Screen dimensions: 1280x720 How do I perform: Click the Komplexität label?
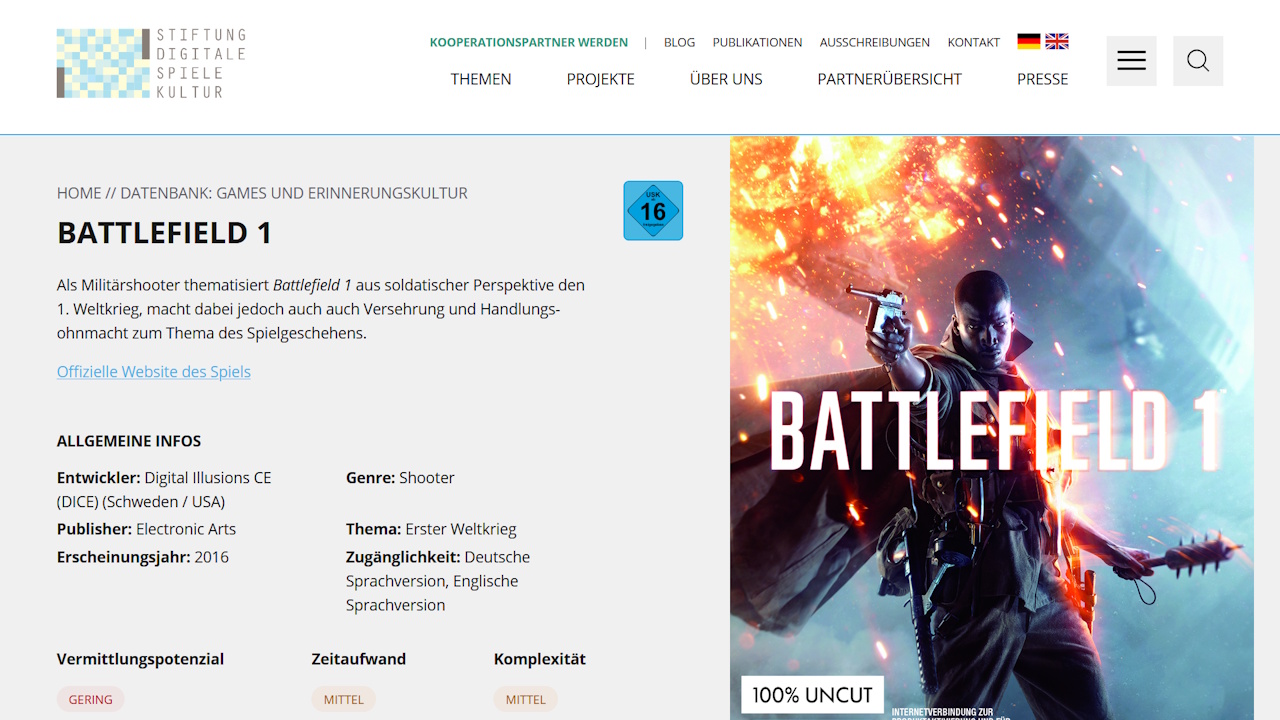point(540,659)
